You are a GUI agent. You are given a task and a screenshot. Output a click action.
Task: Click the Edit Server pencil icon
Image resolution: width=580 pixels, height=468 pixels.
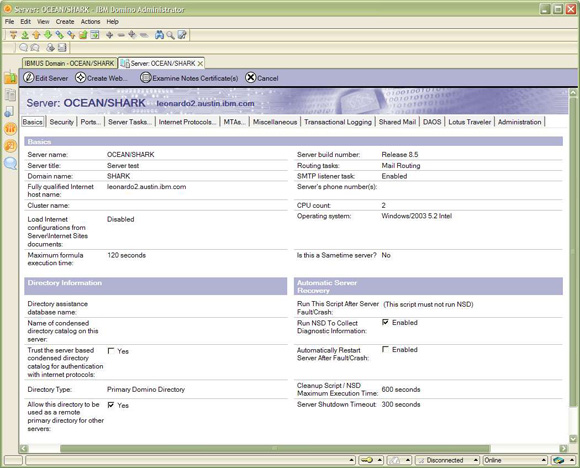(x=28, y=78)
